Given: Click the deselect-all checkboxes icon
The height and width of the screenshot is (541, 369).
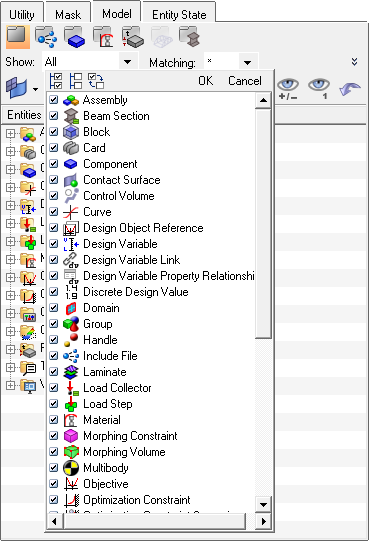Looking at the screenshot, I should click(76, 81).
